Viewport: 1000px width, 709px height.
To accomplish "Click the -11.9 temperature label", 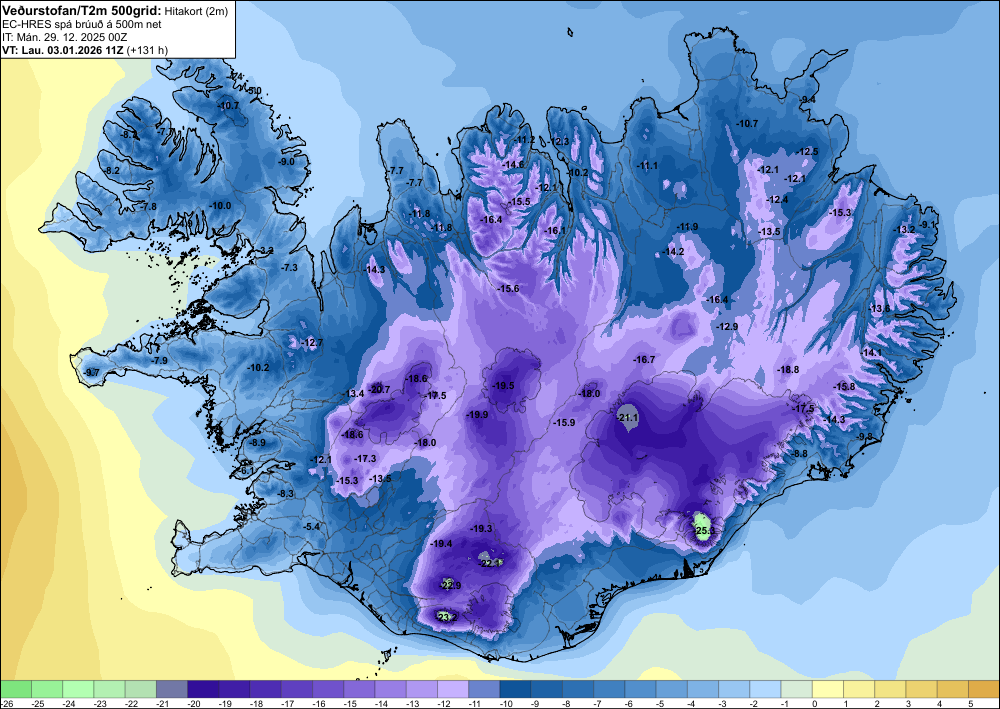I will (688, 227).
